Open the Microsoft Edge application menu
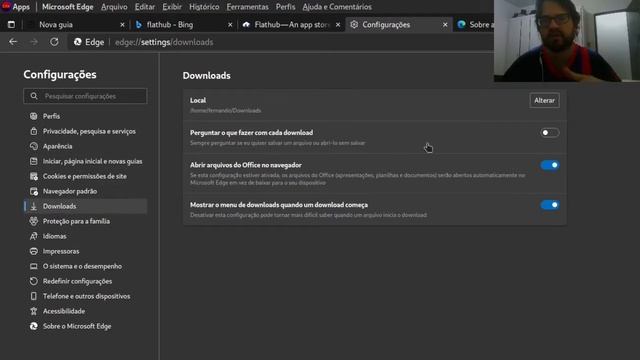The height and width of the screenshot is (360, 640). pyautogui.click(x=68, y=7)
